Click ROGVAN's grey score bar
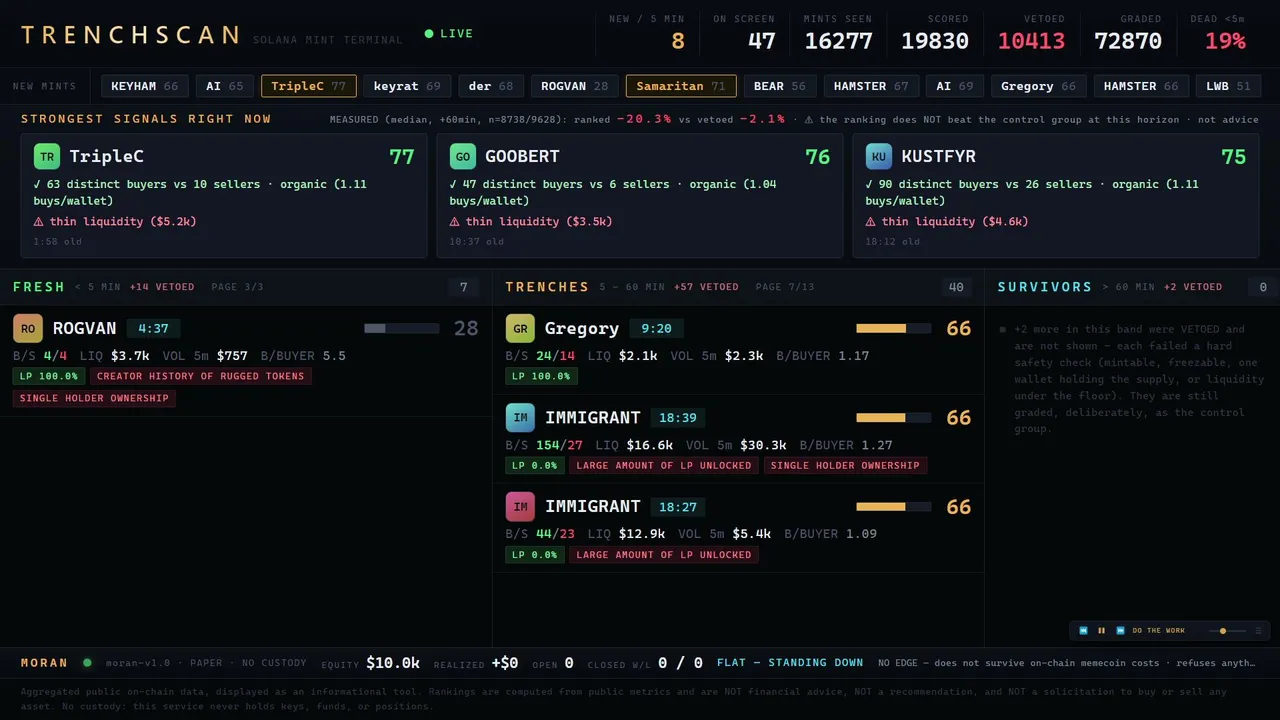Viewport: 1280px width, 720px height. coord(402,328)
